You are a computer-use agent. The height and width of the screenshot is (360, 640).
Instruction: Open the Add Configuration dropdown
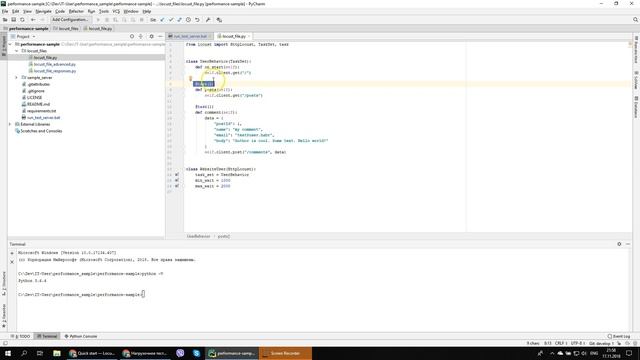70,20
